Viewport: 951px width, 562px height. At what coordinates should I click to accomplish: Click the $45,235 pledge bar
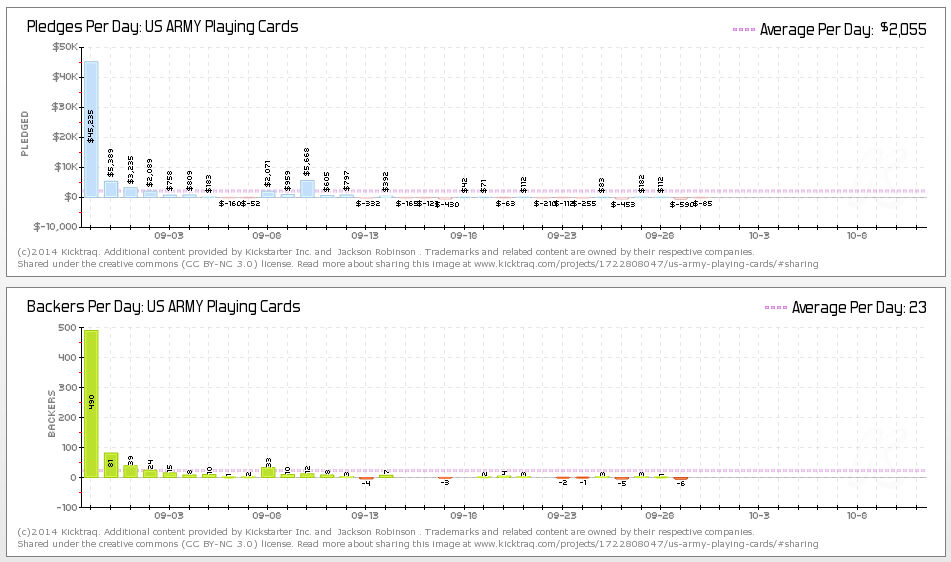pyautogui.click(x=91, y=128)
